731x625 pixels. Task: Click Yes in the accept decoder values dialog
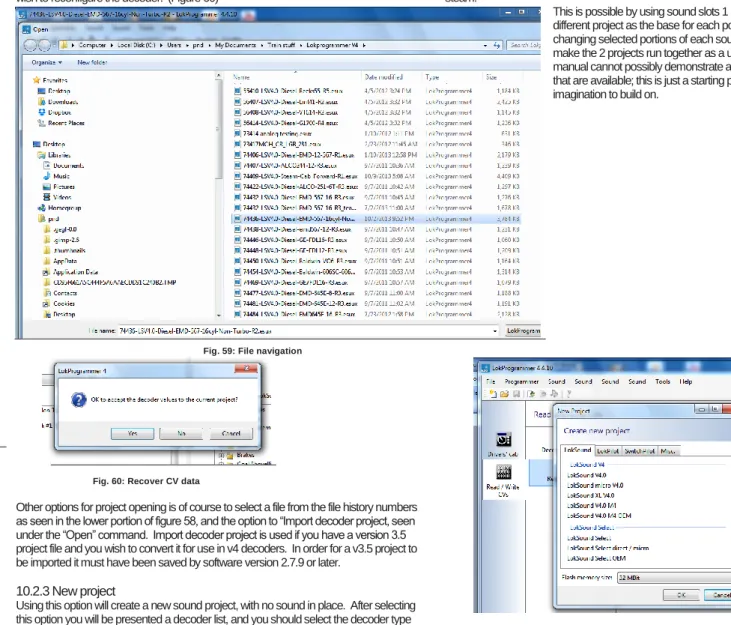(x=132, y=433)
